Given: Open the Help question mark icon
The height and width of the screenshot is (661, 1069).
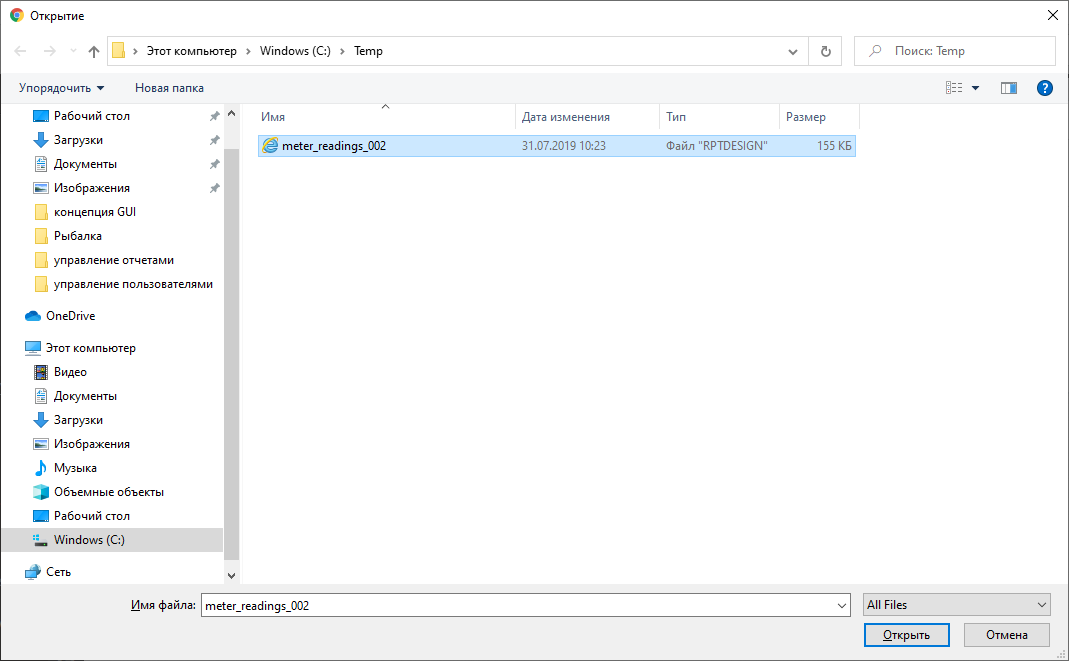Looking at the screenshot, I should point(1045,88).
